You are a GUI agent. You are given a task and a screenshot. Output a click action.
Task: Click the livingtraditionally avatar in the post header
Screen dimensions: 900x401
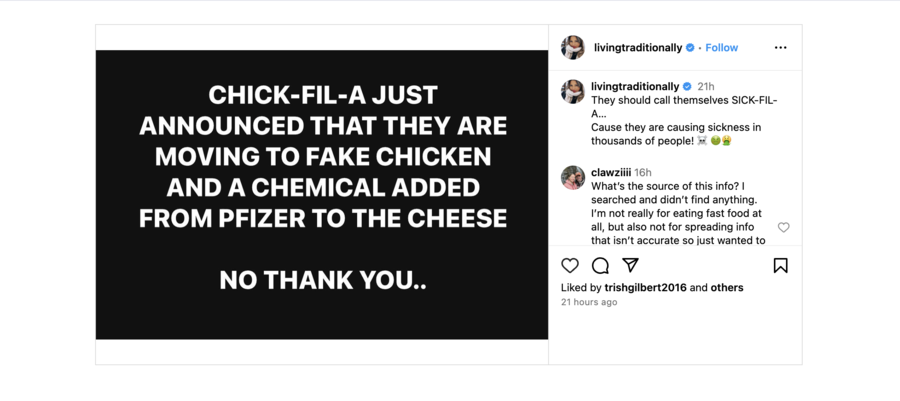click(x=573, y=47)
